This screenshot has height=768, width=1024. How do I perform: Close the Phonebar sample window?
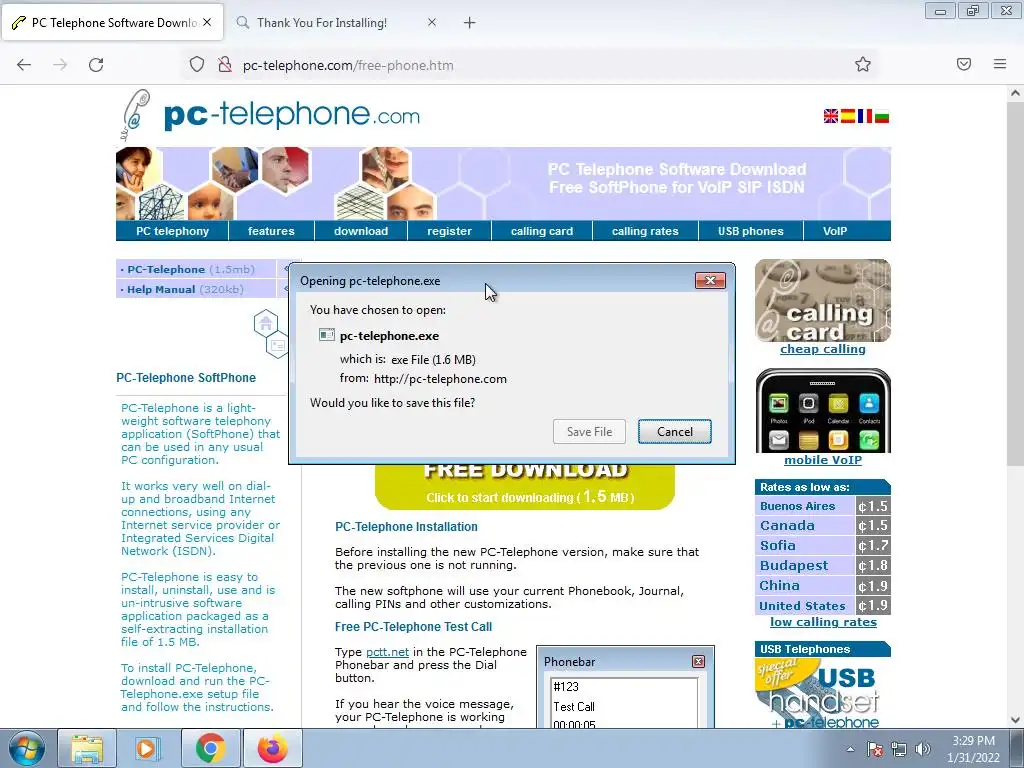coord(698,662)
